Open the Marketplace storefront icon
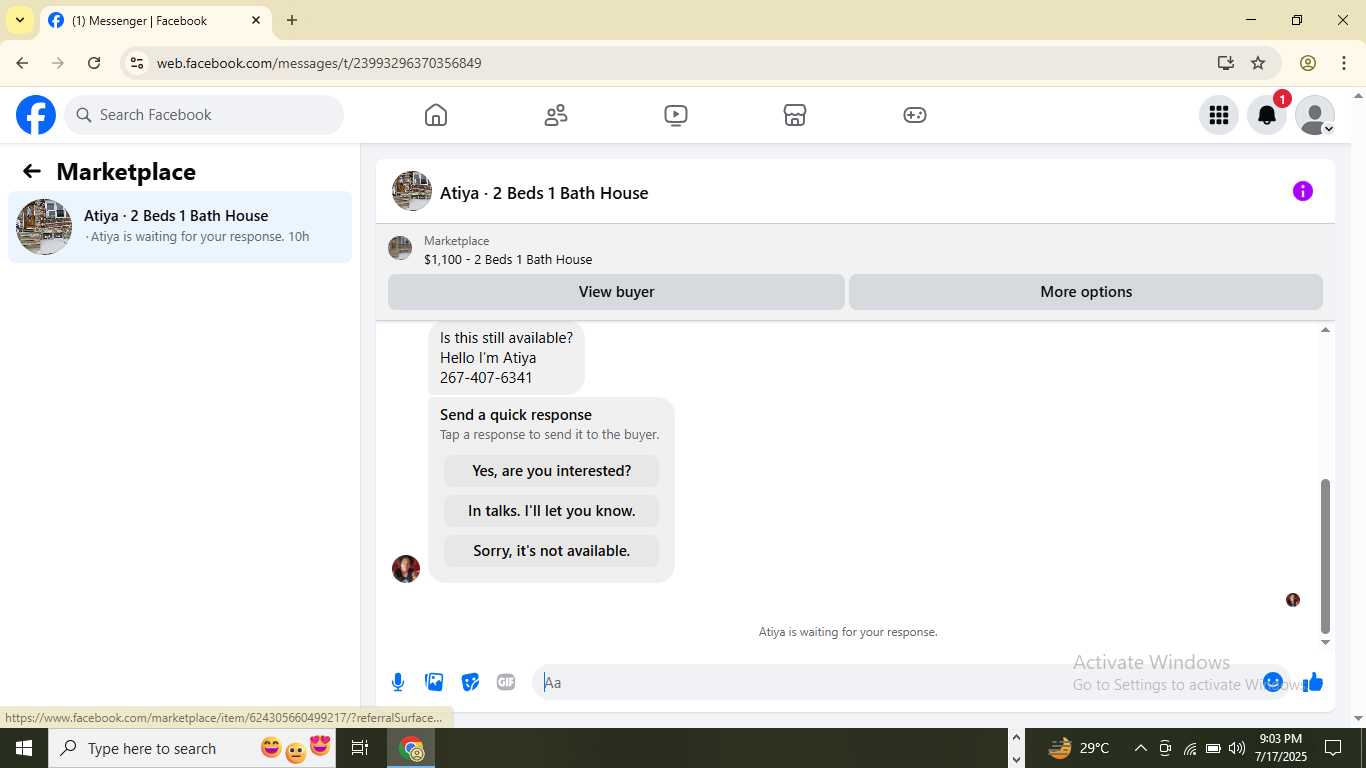Image resolution: width=1366 pixels, height=768 pixels. 795,115
